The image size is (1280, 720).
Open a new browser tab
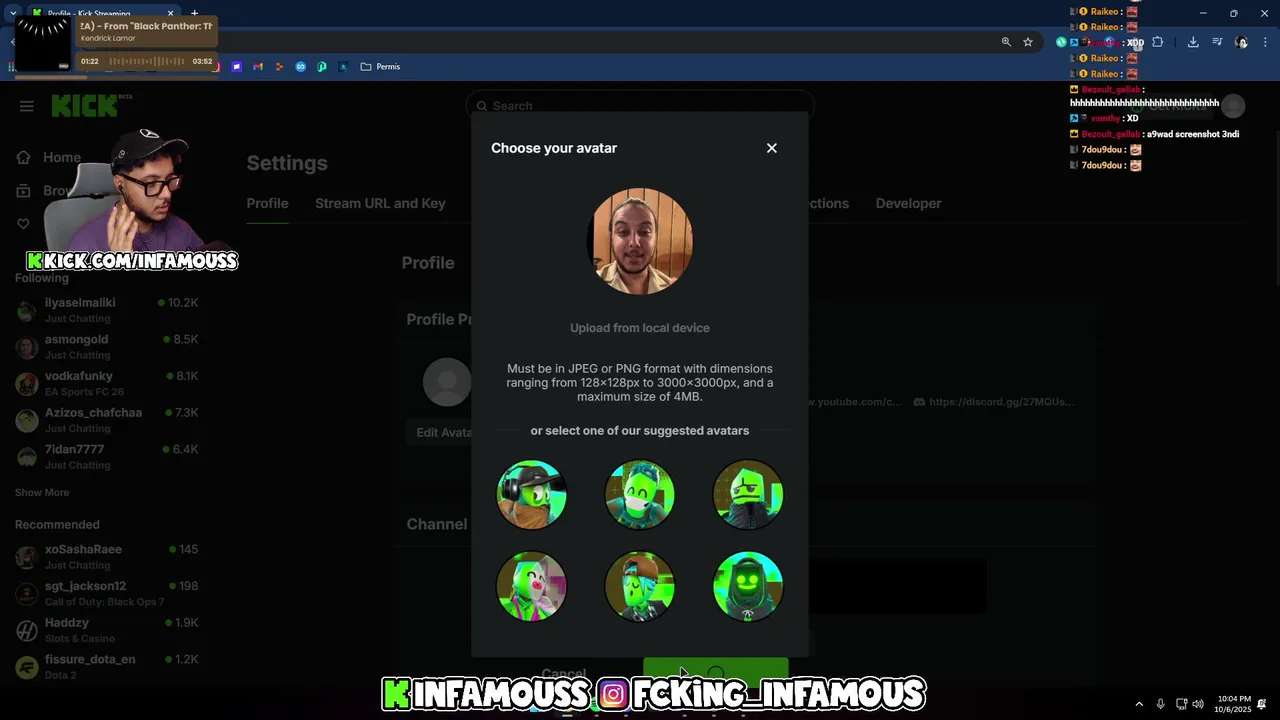click(x=194, y=14)
